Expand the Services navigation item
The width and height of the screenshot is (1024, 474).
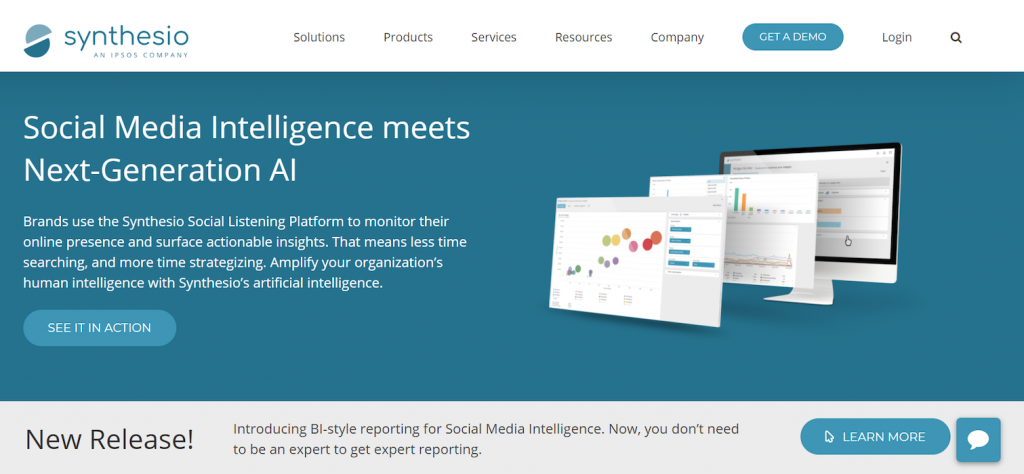(x=494, y=37)
